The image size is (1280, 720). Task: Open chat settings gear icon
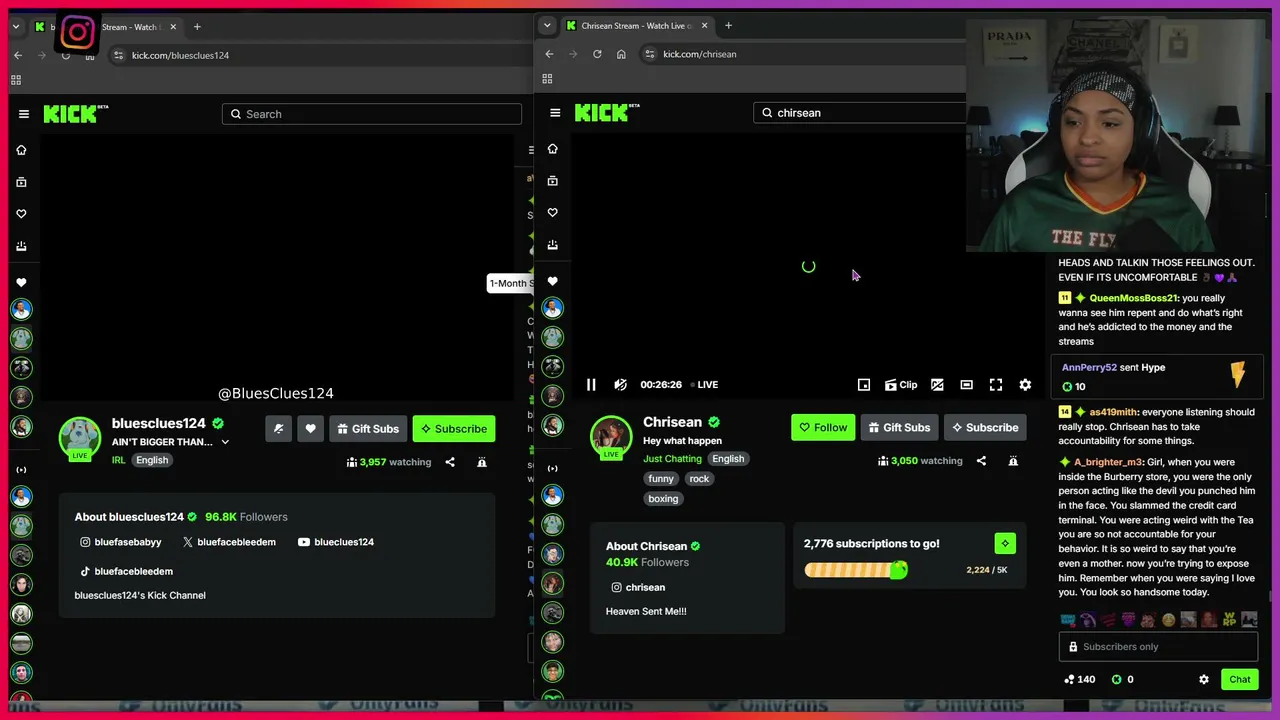tap(1204, 679)
